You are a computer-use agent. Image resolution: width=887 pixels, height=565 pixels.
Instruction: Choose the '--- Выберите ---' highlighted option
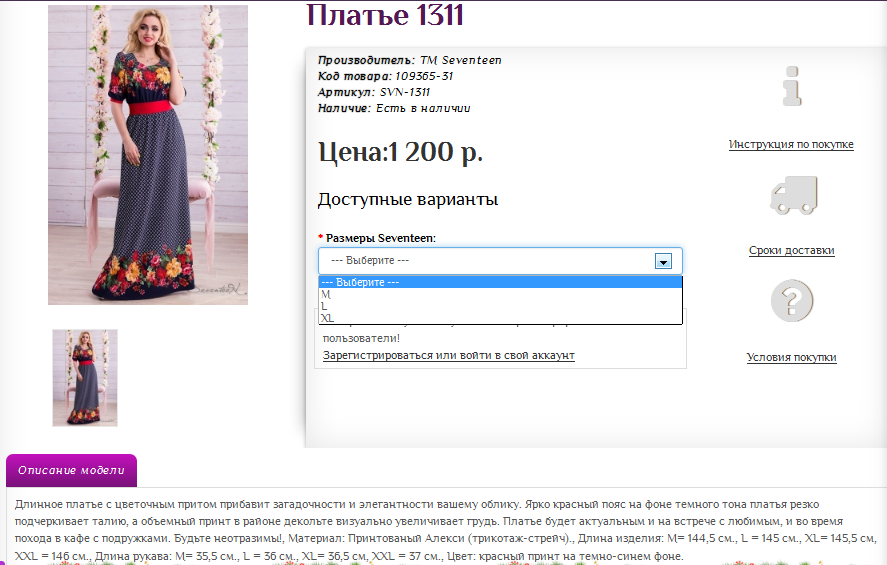coord(500,282)
